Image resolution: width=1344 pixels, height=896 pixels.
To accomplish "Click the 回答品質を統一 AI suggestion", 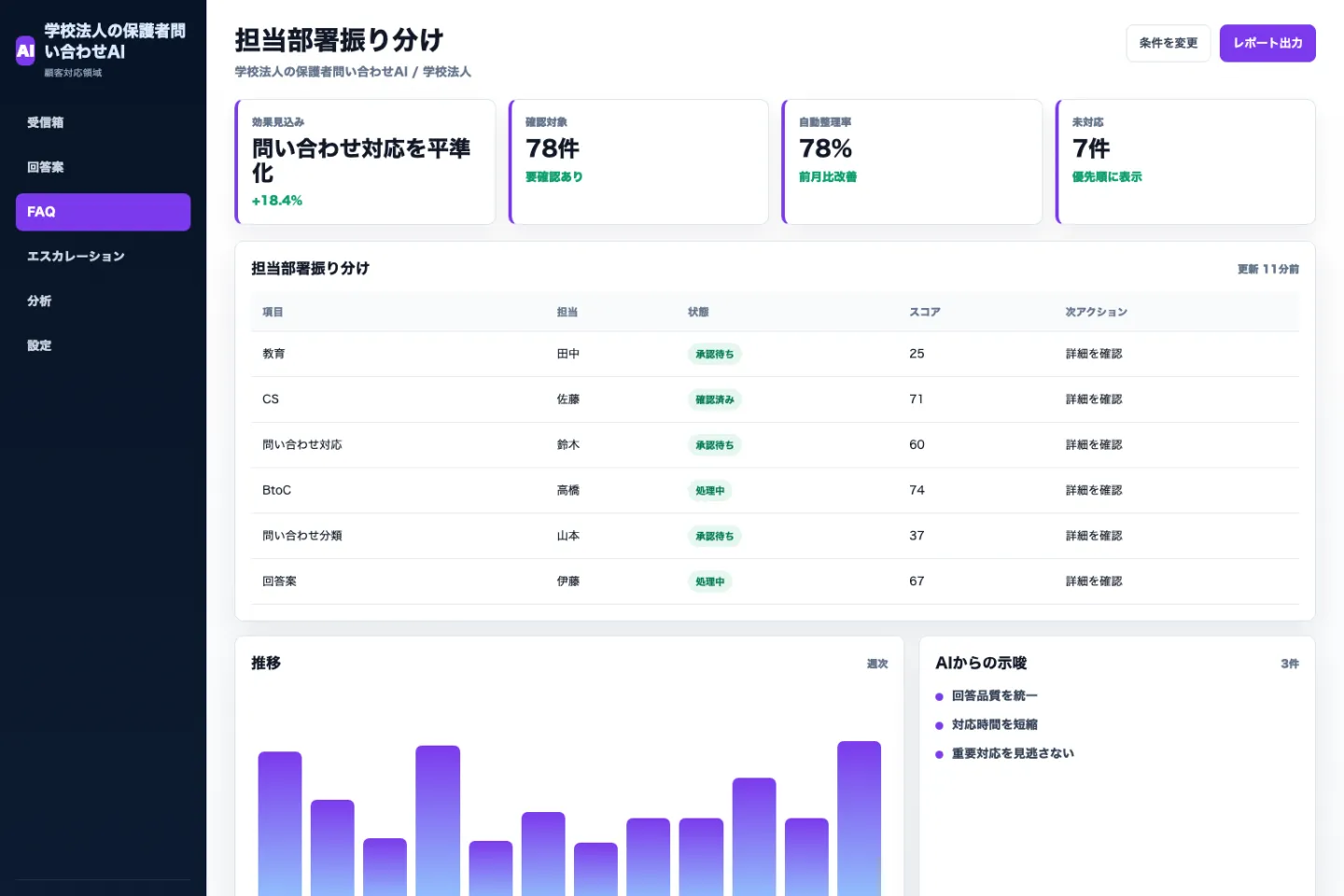I will 994,695.
